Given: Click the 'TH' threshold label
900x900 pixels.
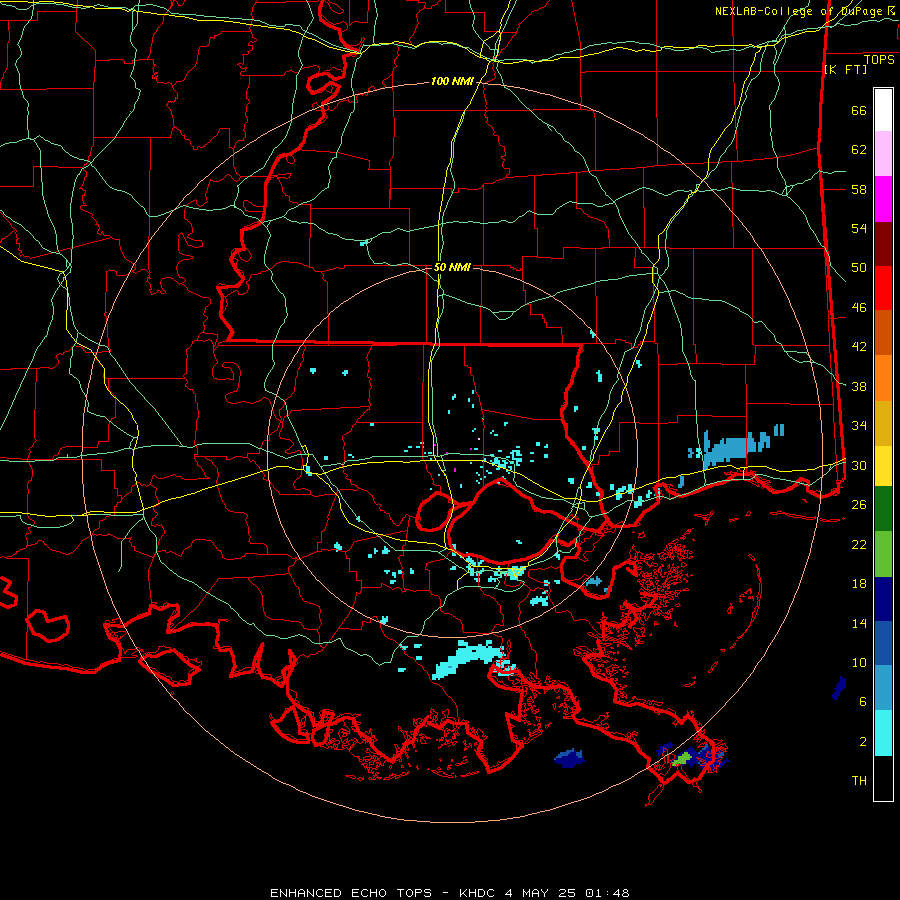Looking at the screenshot, I should (859, 781).
